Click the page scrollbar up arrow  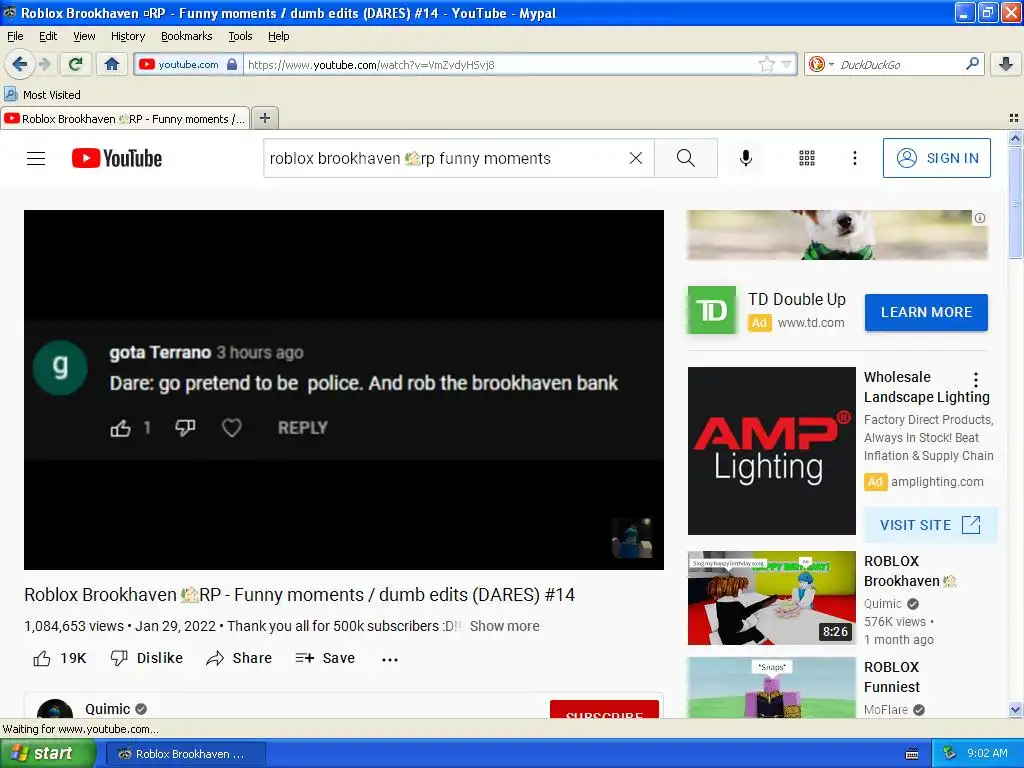pos(1015,138)
